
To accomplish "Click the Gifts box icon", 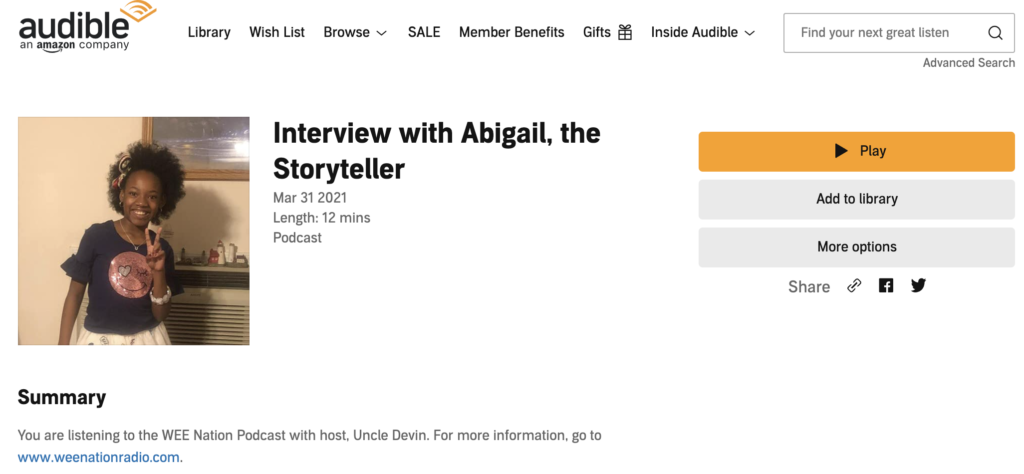I will (625, 32).
